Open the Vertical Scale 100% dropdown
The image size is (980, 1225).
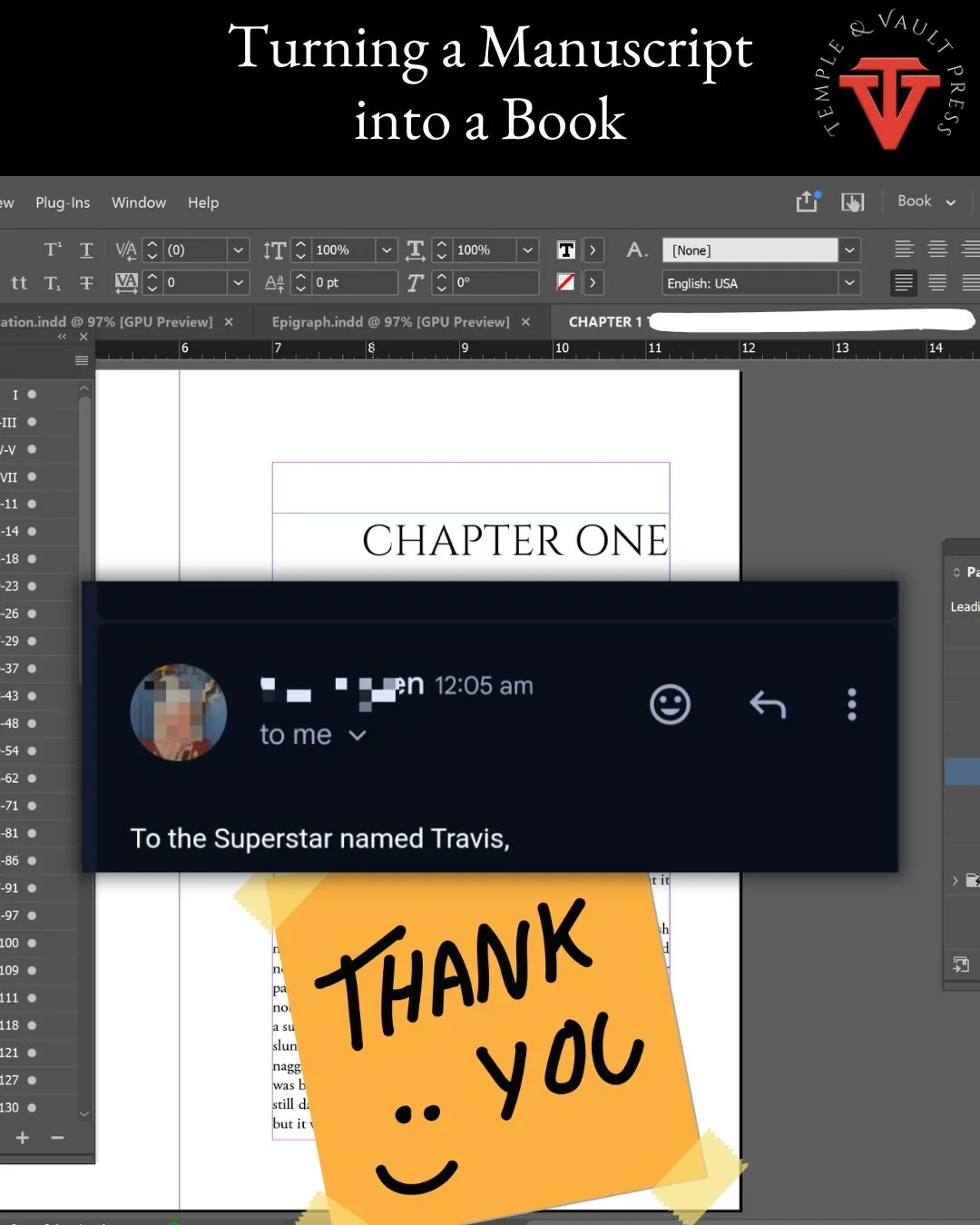coord(387,250)
